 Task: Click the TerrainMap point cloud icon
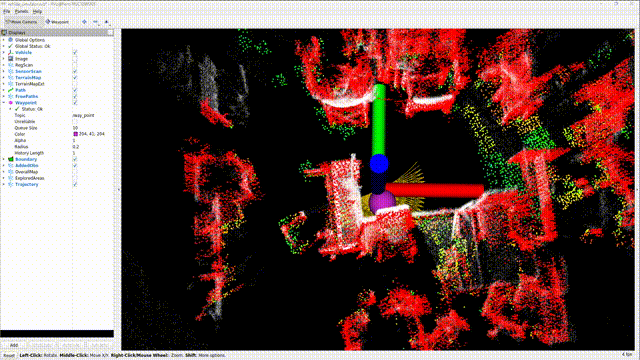pyautogui.click(x=11, y=78)
